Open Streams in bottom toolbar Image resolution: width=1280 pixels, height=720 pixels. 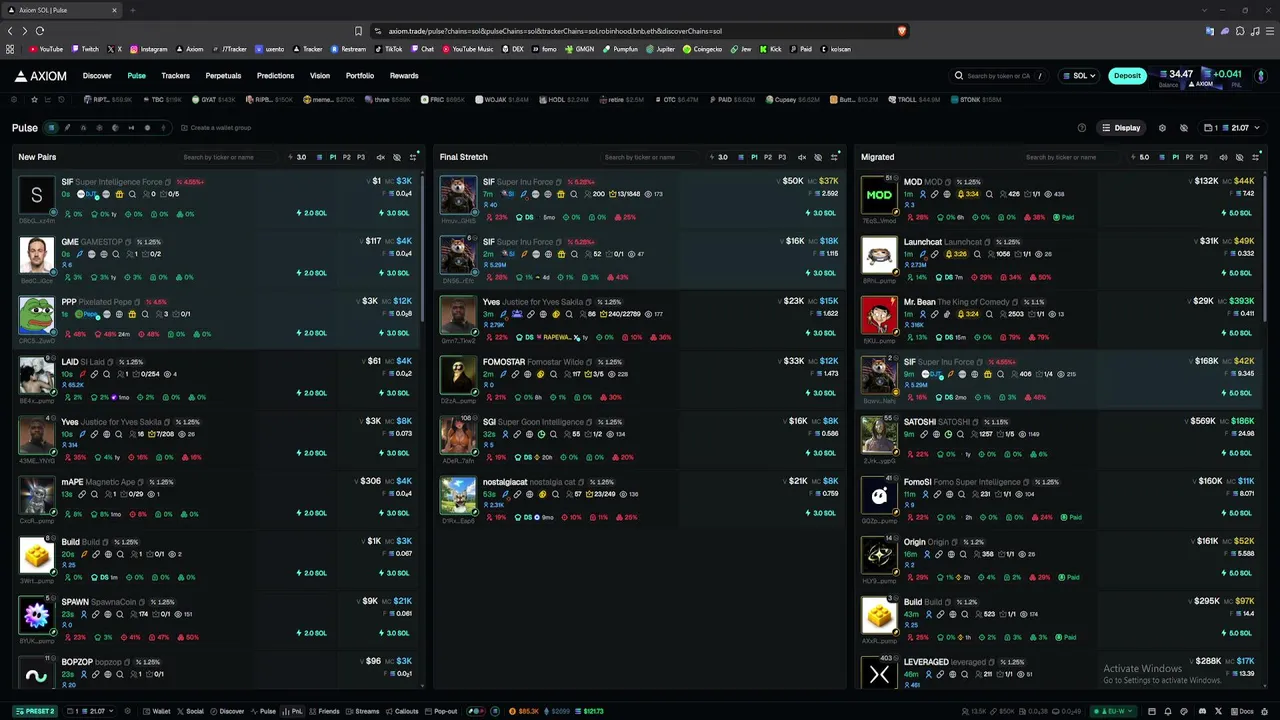point(362,711)
